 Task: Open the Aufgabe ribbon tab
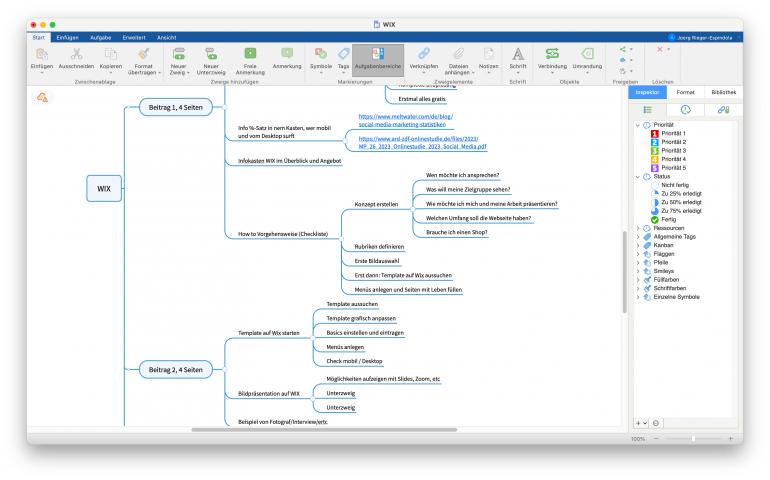point(101,37)
